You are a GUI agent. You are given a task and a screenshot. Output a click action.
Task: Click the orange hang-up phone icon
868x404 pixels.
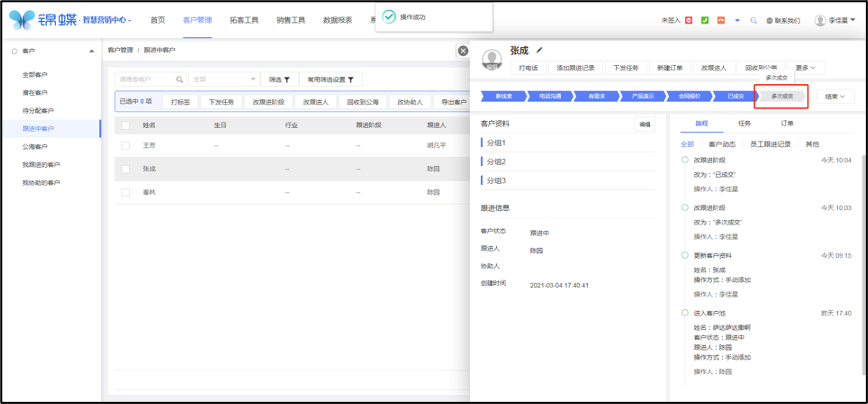click(x=721, y=20)
